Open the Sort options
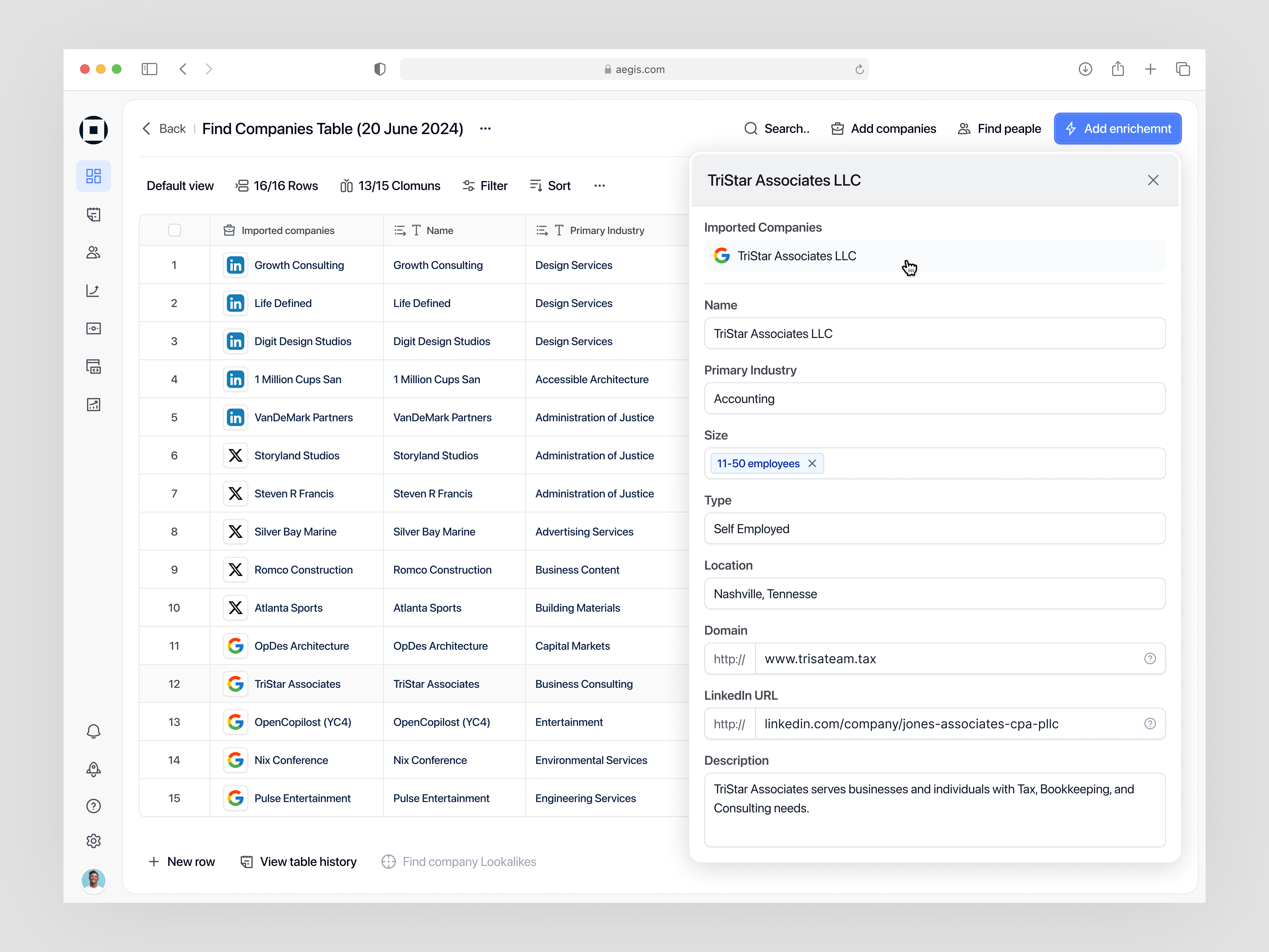The image size is (1269, 952). [550, 186]
